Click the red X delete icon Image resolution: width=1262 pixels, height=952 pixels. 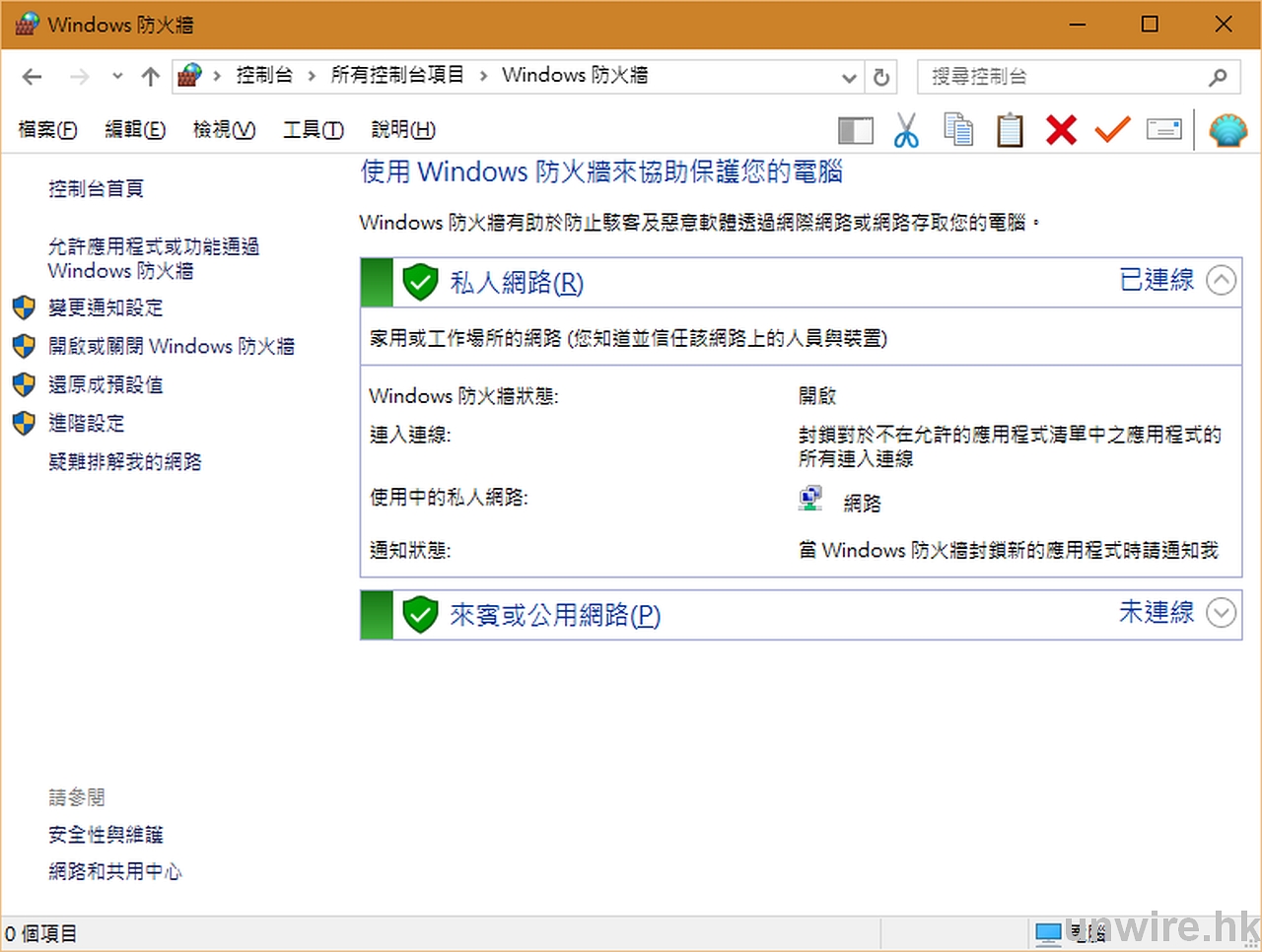click(x=1061, y=130)
